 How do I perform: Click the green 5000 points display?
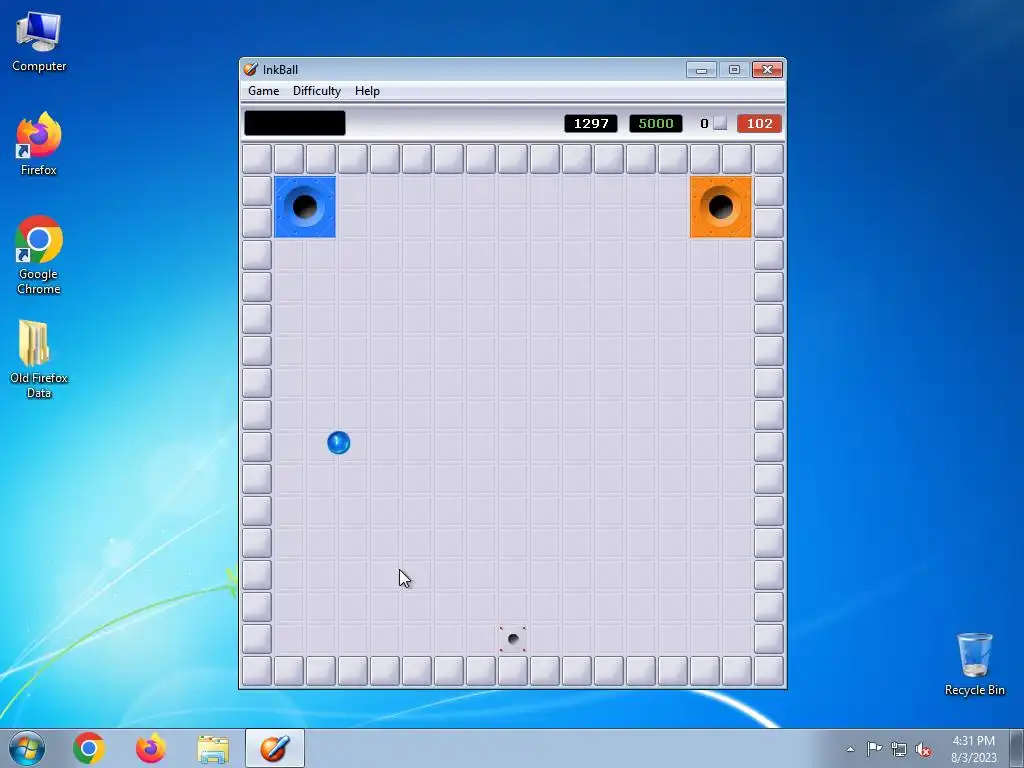point(656,123)
